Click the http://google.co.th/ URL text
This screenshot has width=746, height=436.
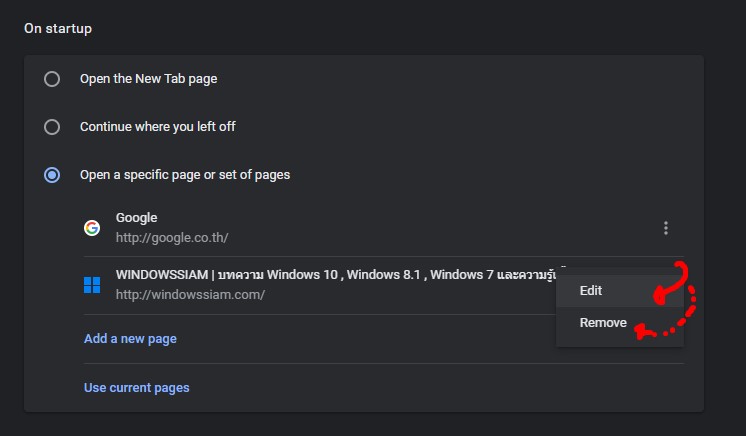click(x=172, y=238)
